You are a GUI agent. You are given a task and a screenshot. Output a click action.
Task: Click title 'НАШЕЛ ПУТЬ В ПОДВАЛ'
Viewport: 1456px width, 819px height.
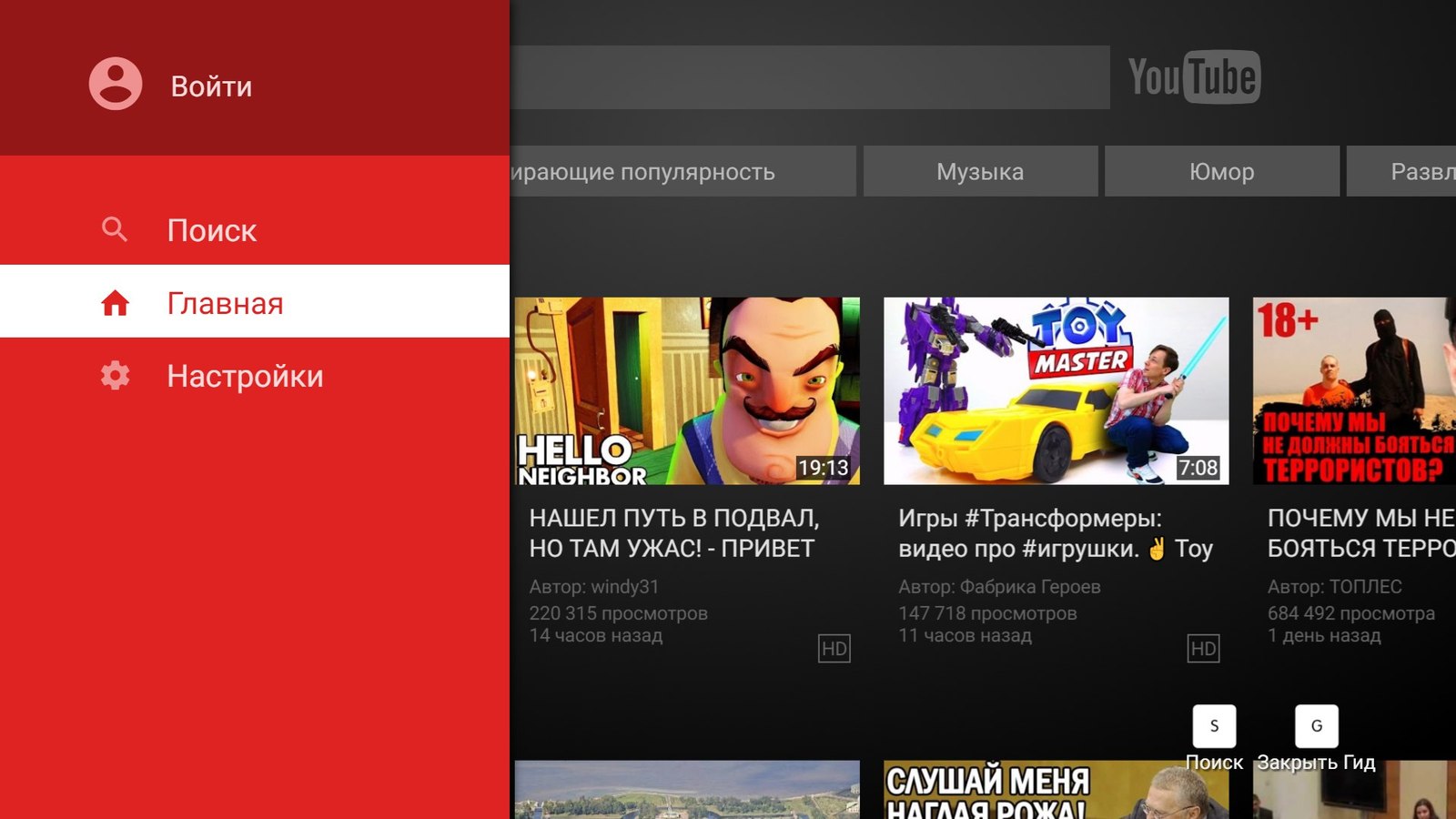pos(674,533)
